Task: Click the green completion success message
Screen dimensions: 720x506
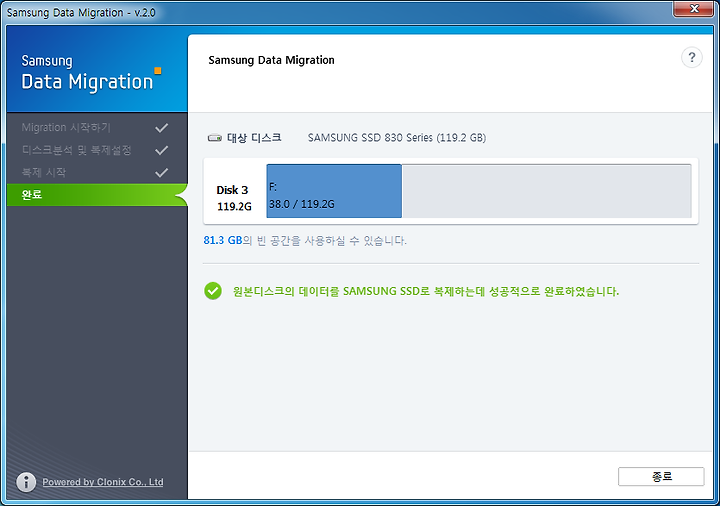Action: (426, 291)
